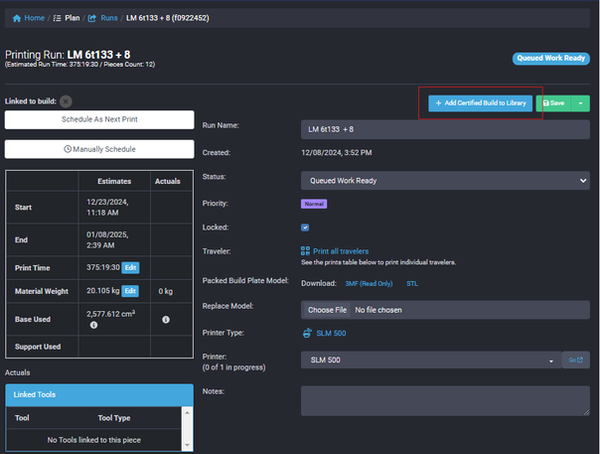The width and height of the screenshot is (600, 454).
Task: Go to the Plan breadcrumb
Action: pos(72,18)
